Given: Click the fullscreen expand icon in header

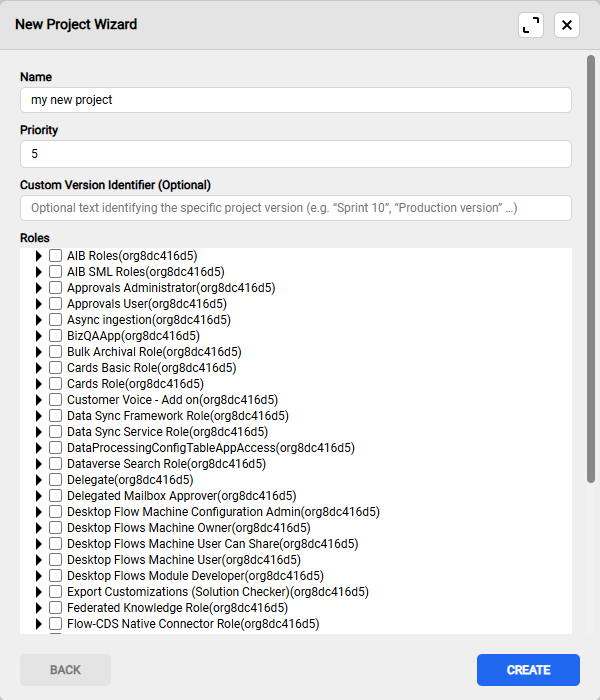Looking at the screenshot, I should coord(531,25).
